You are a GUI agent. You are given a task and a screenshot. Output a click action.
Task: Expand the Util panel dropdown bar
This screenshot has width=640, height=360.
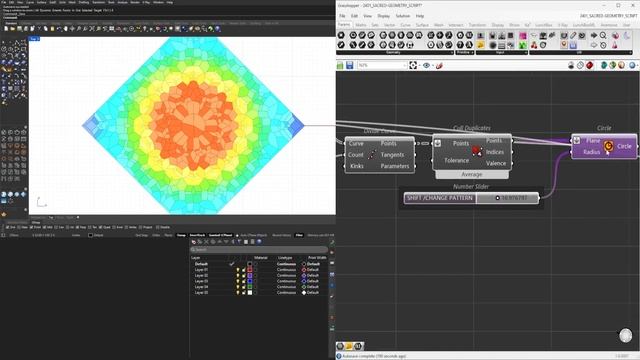point(581,53)
